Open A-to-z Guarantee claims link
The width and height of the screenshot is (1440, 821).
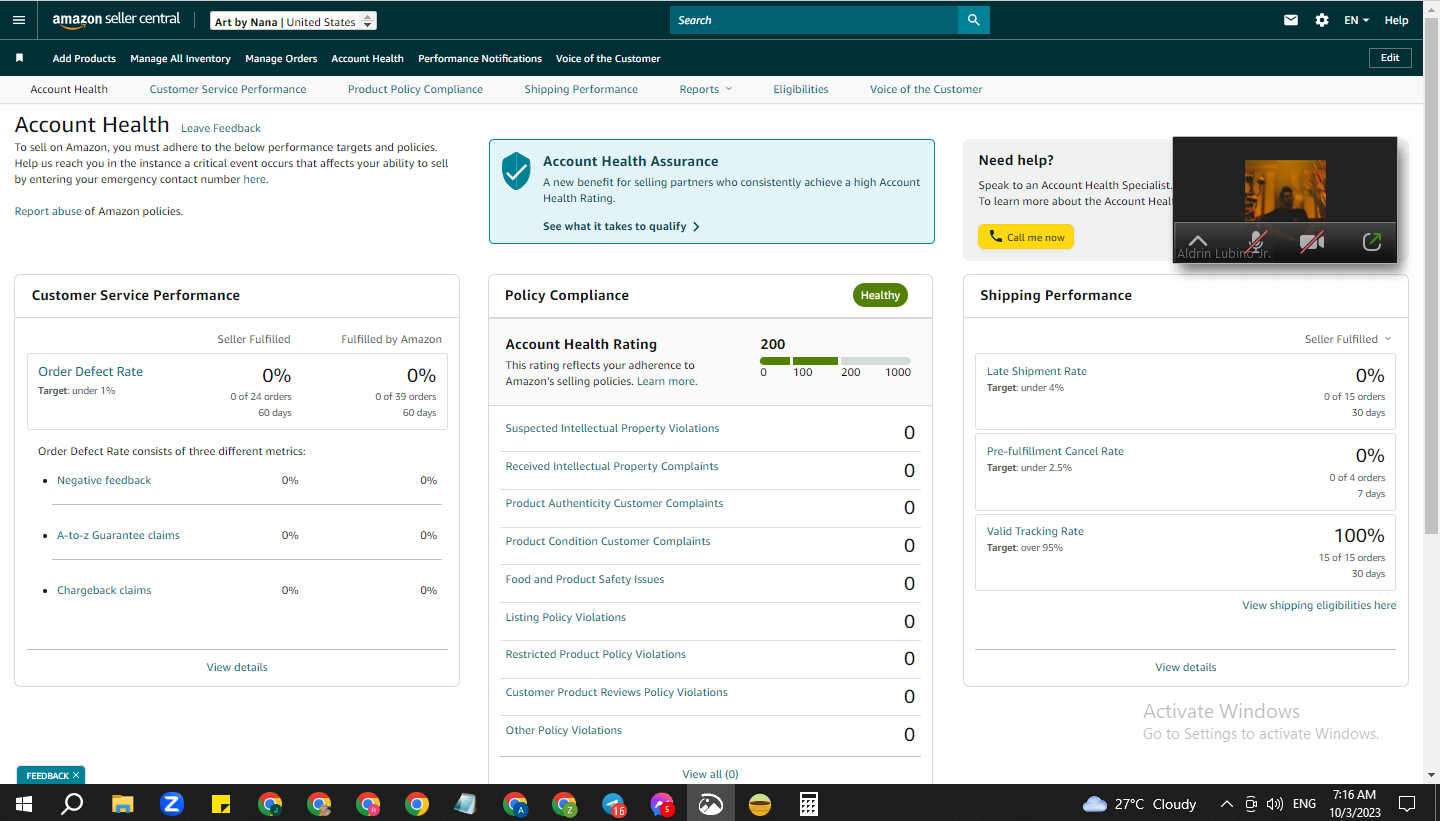(118, 535)
